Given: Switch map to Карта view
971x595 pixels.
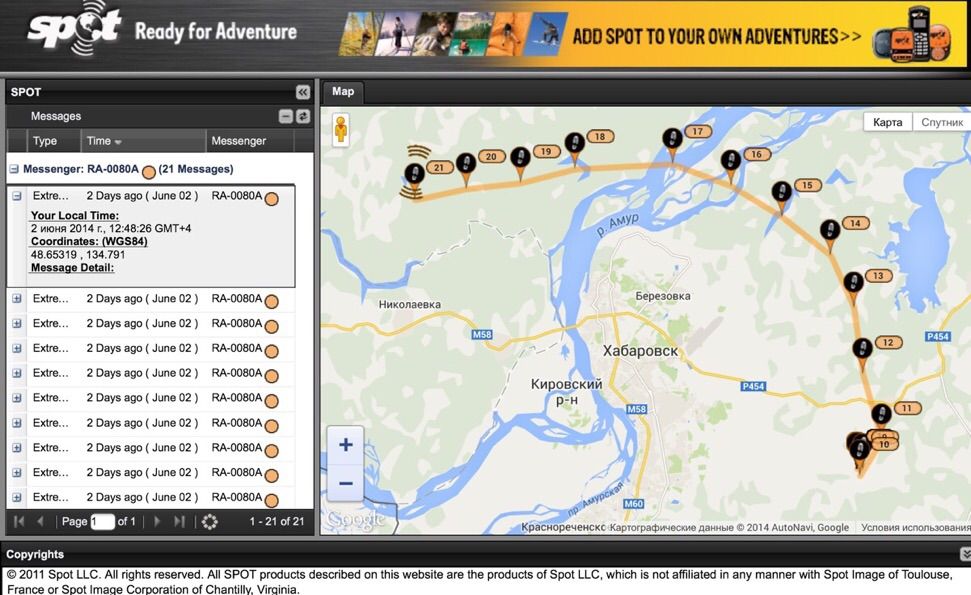Looking at the screenshot, I should pos(887,122).
